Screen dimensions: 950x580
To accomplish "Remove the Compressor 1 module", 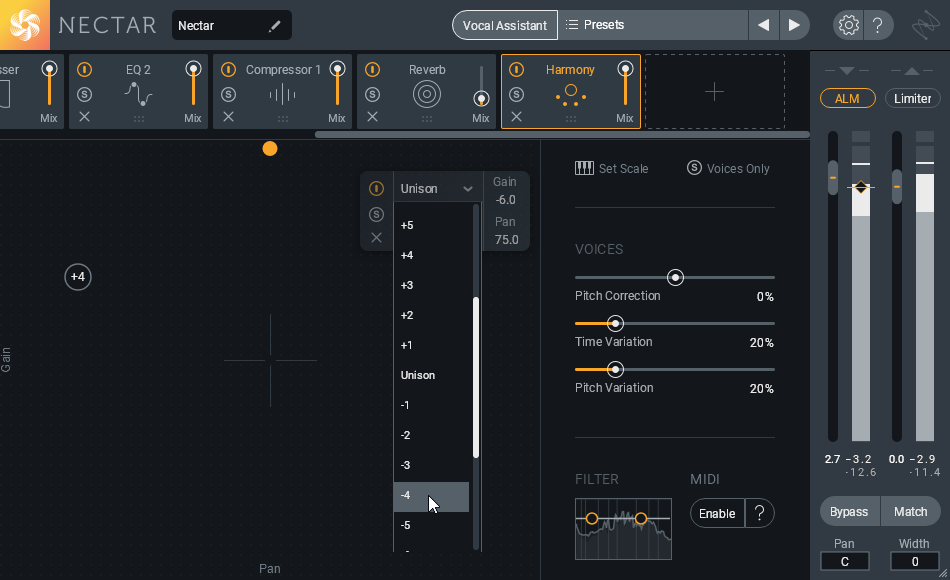I will pyautogui.click(x=228, y=116).
